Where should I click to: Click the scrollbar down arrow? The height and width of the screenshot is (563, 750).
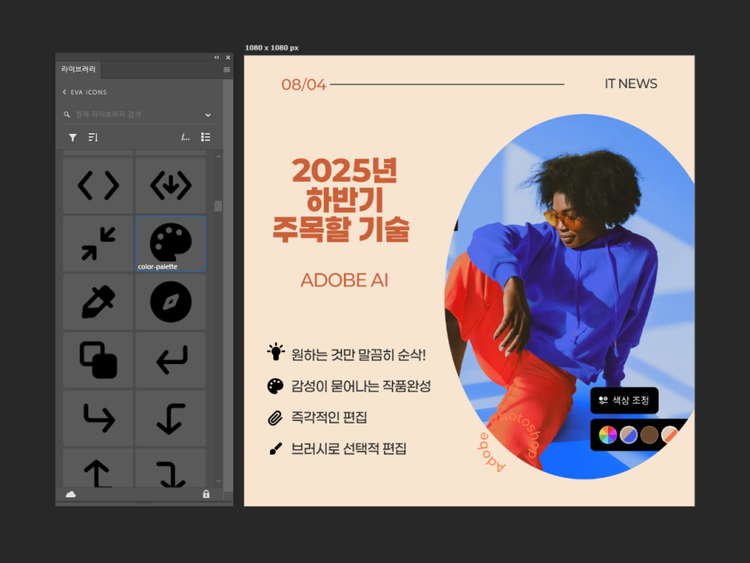click(x=218, y=481)
